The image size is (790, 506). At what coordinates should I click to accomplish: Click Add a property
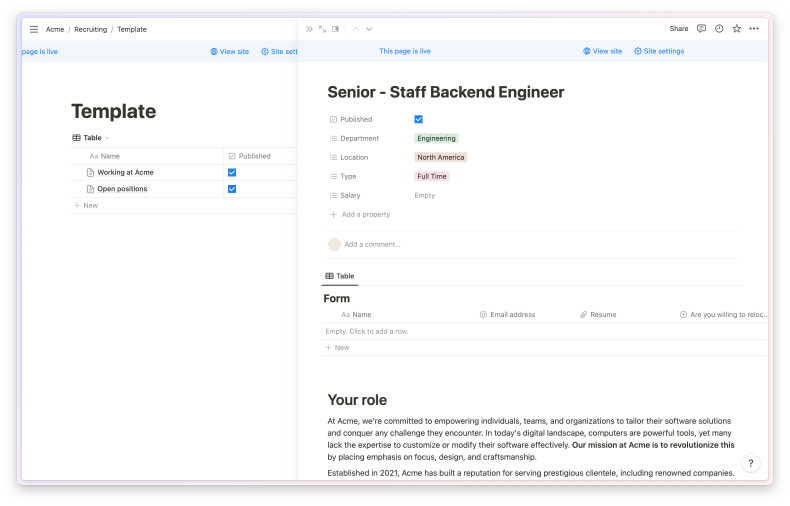pos(360,215)
